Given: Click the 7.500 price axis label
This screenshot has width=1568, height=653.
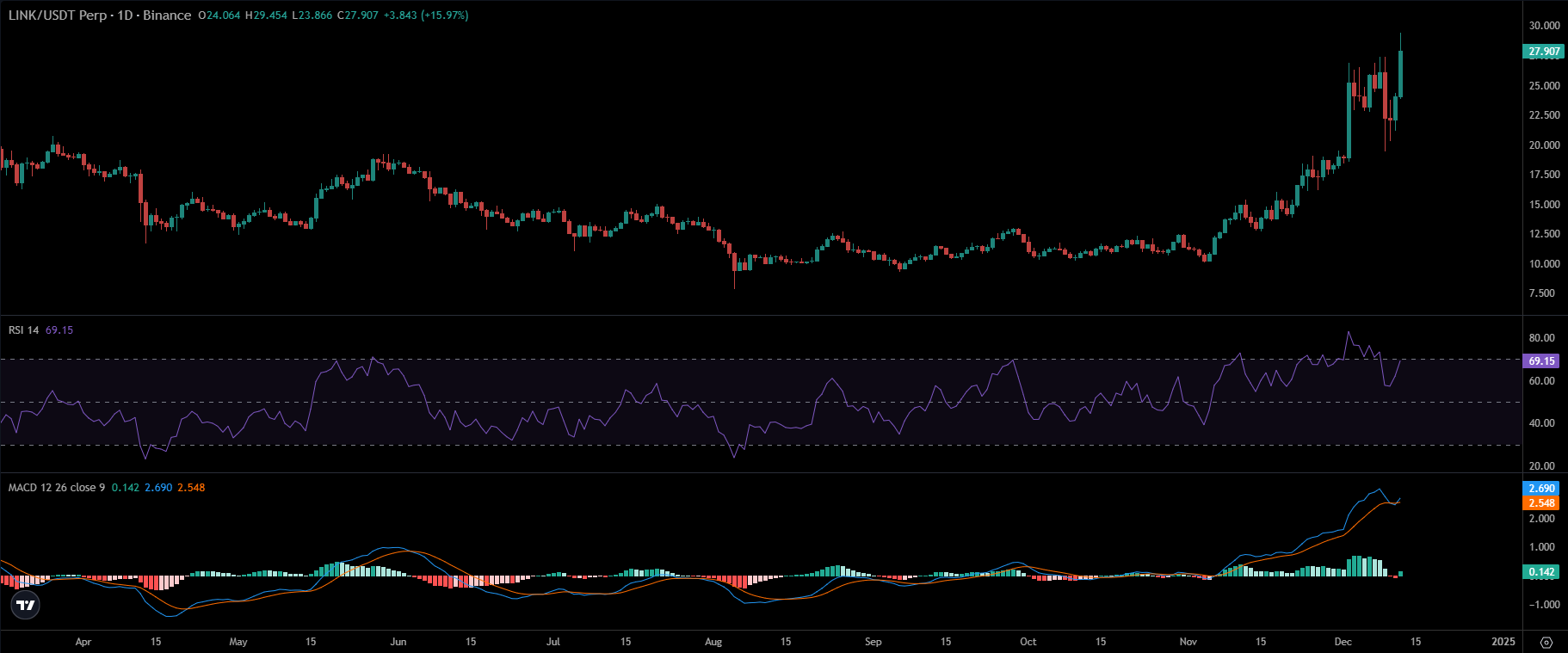Looking at the screenshot, I should coord(1541,293).
